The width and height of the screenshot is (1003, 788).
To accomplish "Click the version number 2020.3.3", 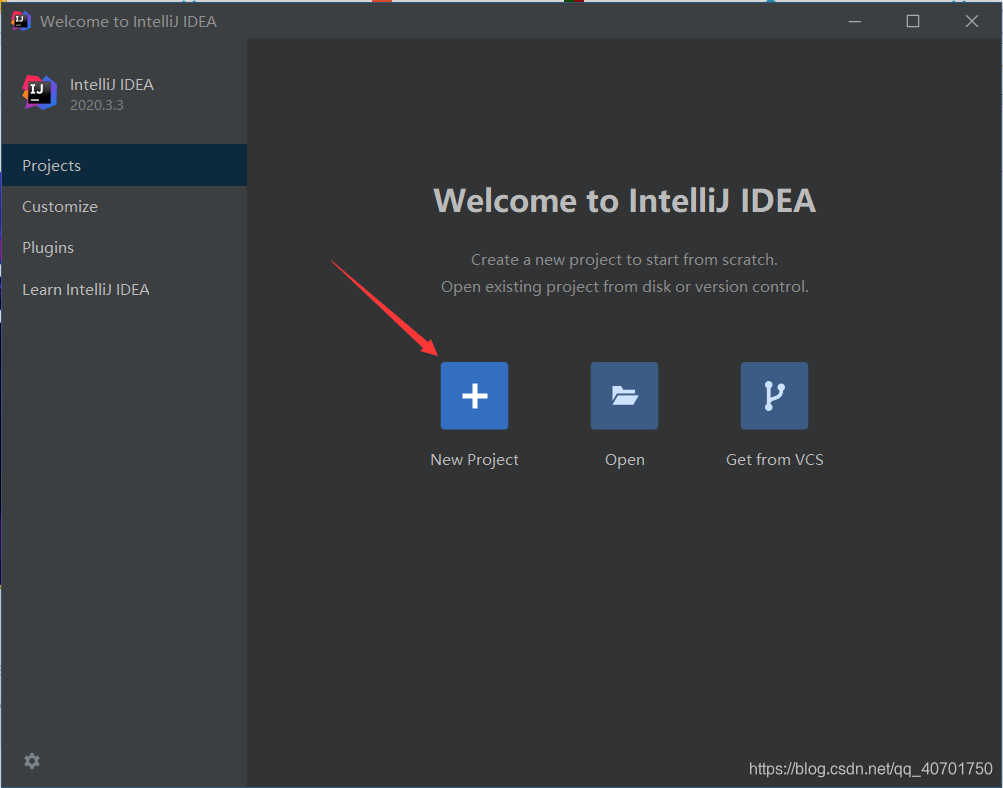I will [97, 105].
